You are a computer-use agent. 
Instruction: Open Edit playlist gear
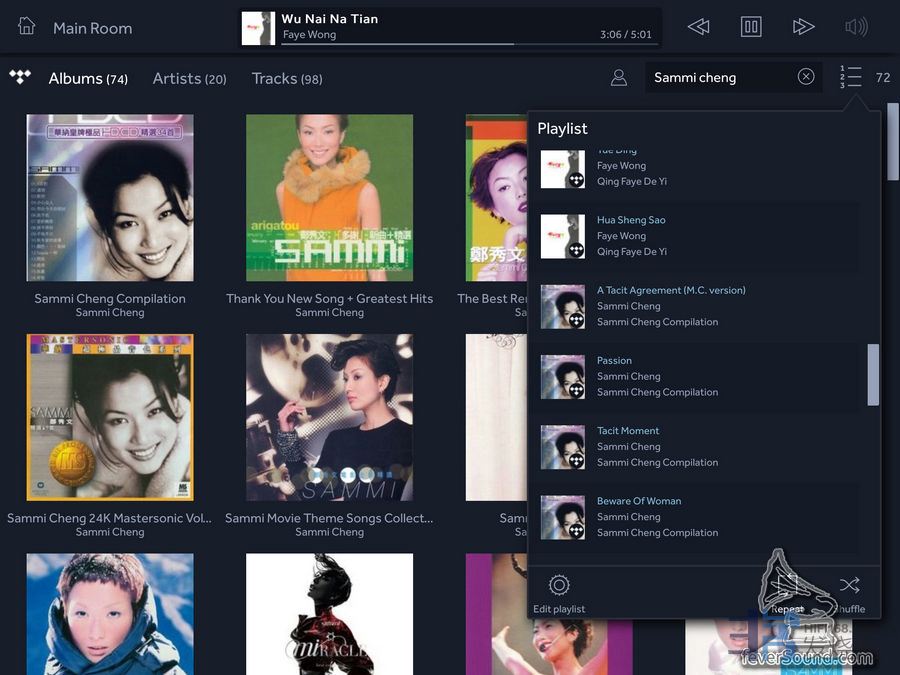(559, 586)
